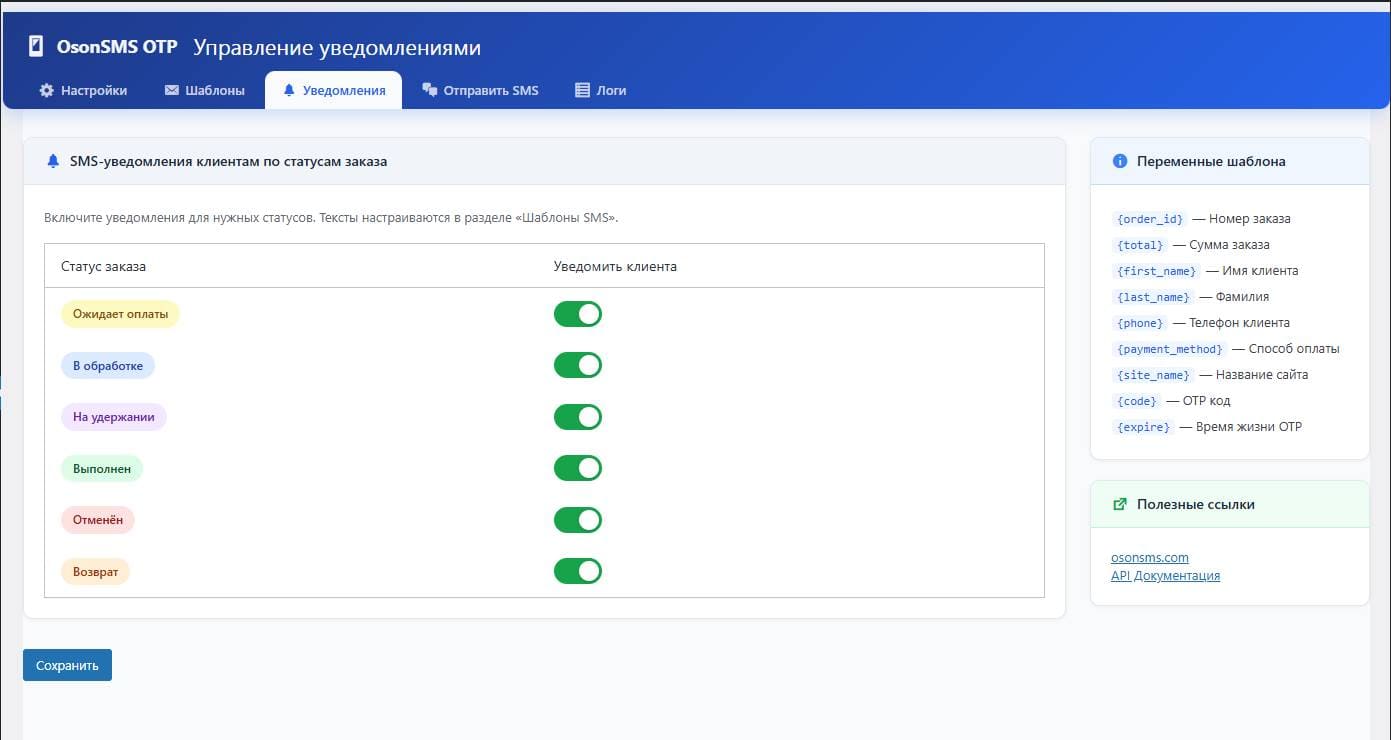The image size is (1391, 740).
Task: Click the envelope icon on Шаблоны tab
Action: coord(171,90)
